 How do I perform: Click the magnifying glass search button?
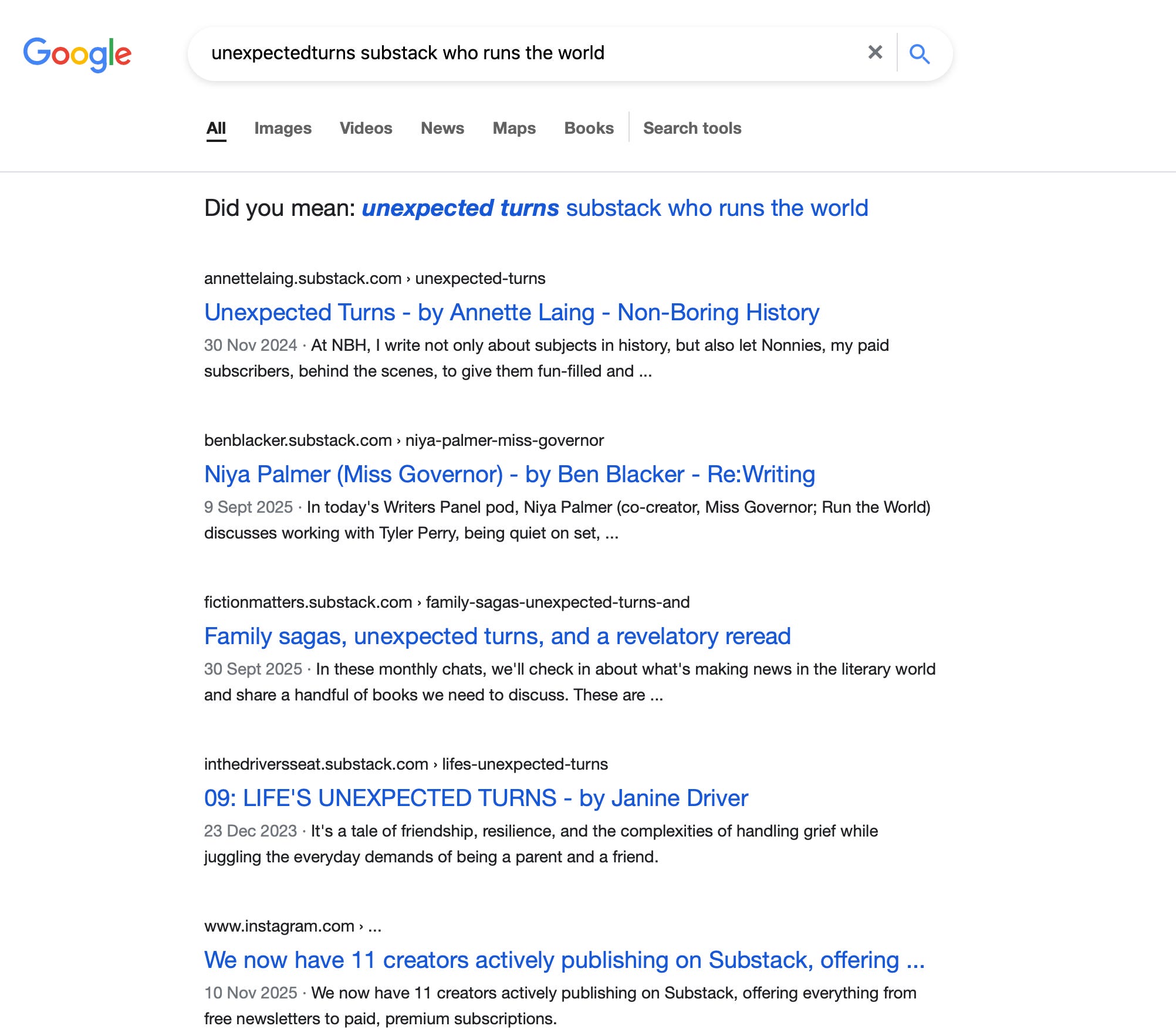[x=919, y=54]
